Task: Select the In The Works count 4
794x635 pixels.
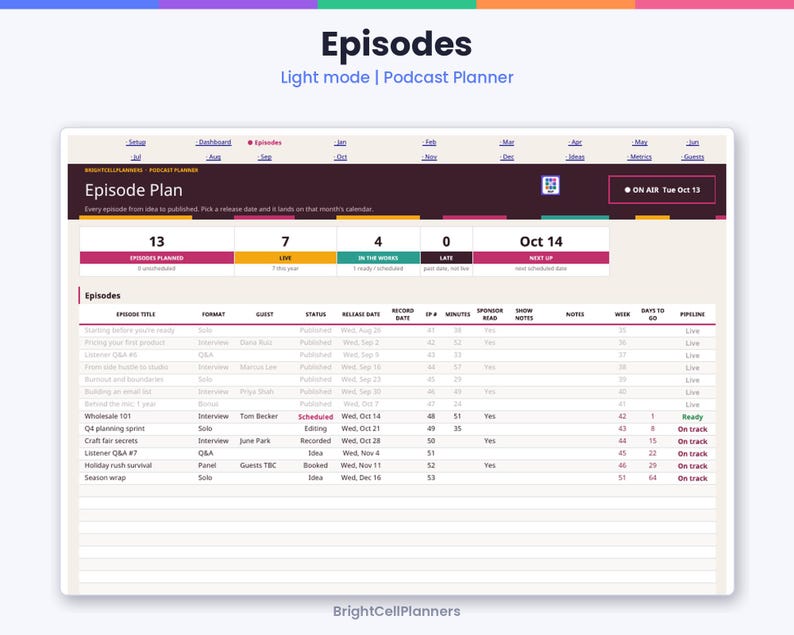Action: click(x=378, y=242)
